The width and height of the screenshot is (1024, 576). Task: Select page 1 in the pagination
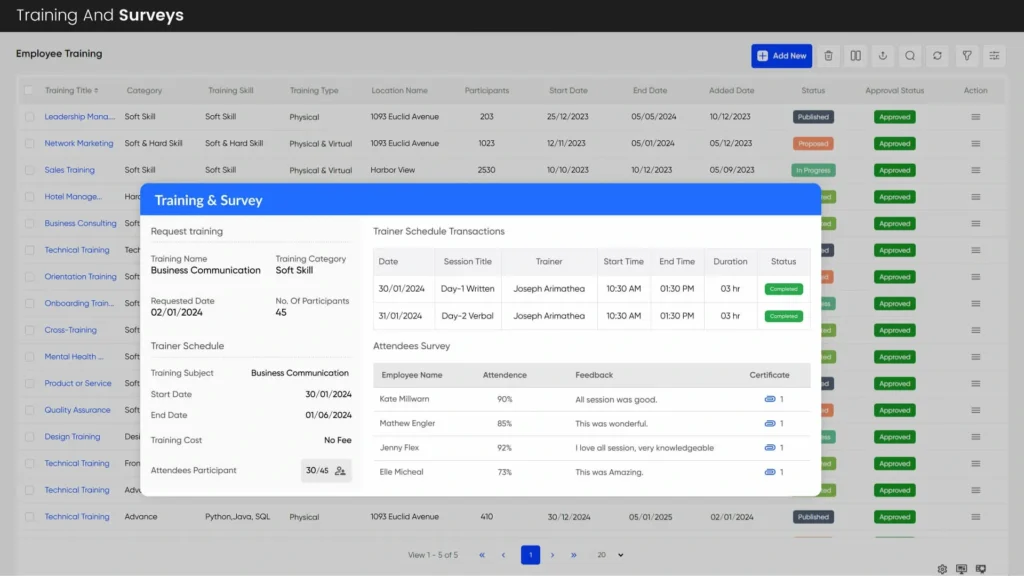530,555
